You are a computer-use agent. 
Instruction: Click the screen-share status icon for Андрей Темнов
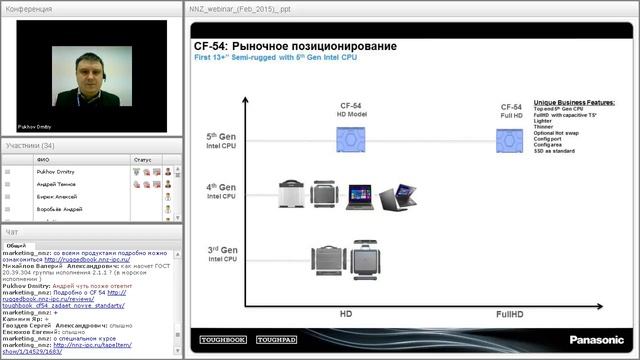(157, 184)
